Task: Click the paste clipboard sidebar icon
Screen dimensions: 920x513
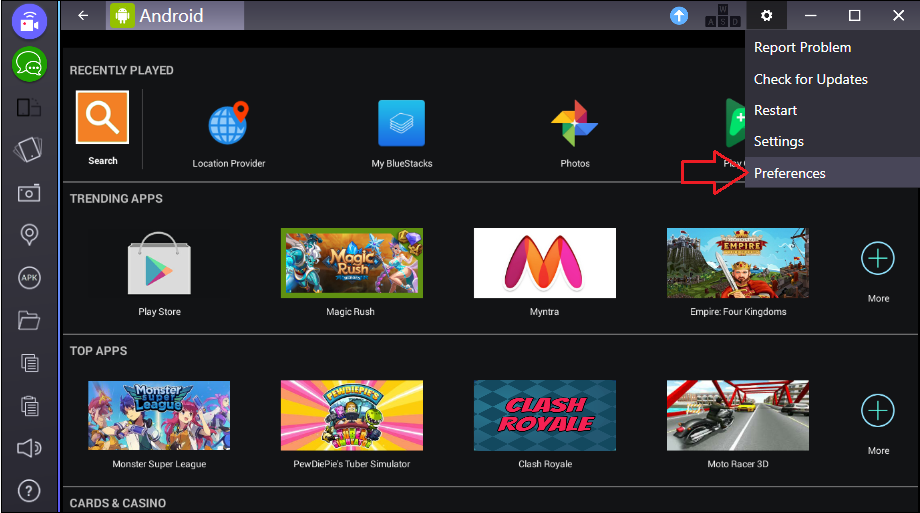Action: coord(29,406)
